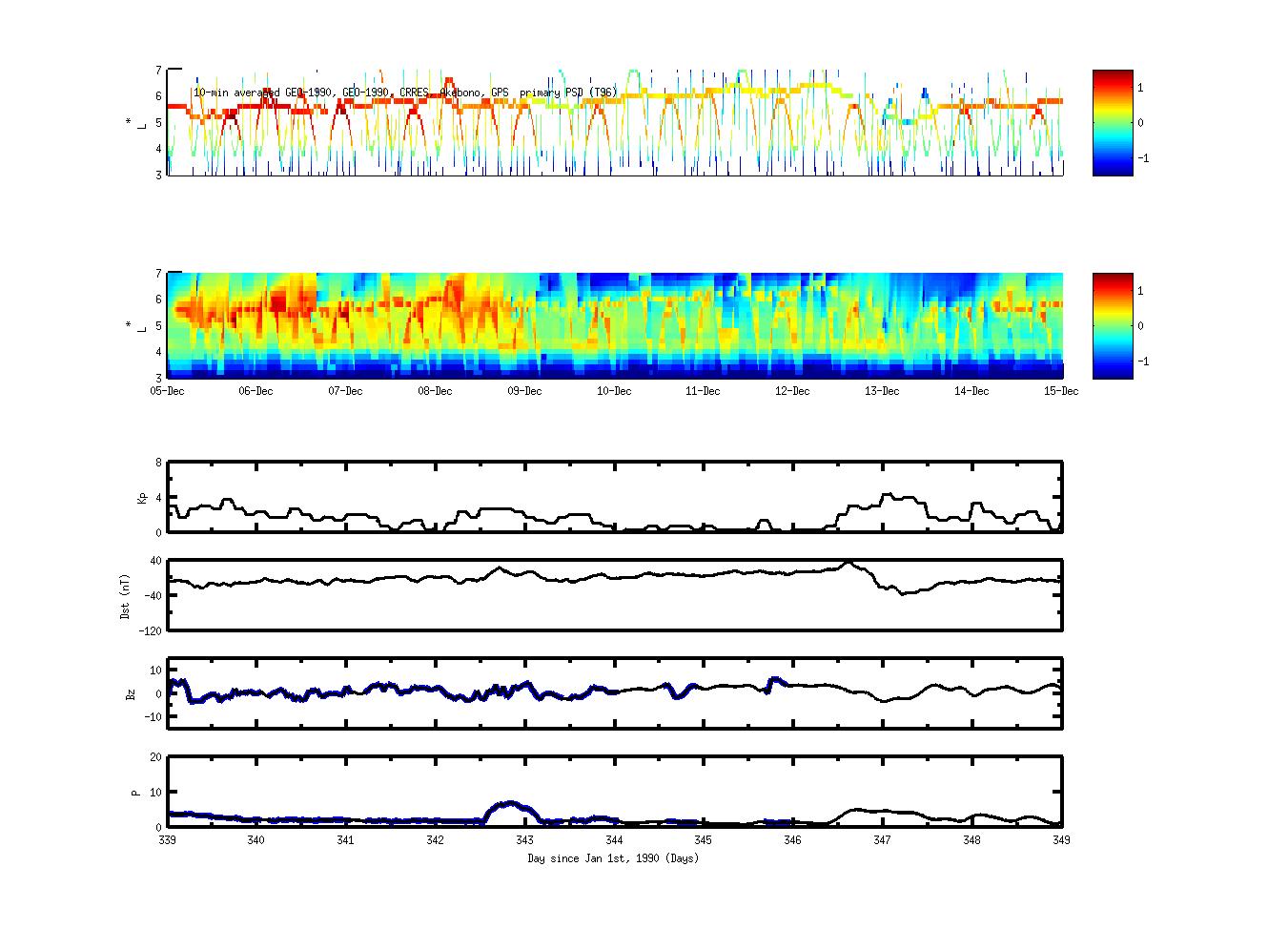1288x929 pixels.
Task: Click the 'Day since Jan 1st, 1990' axis label
Action: (613, 858)
